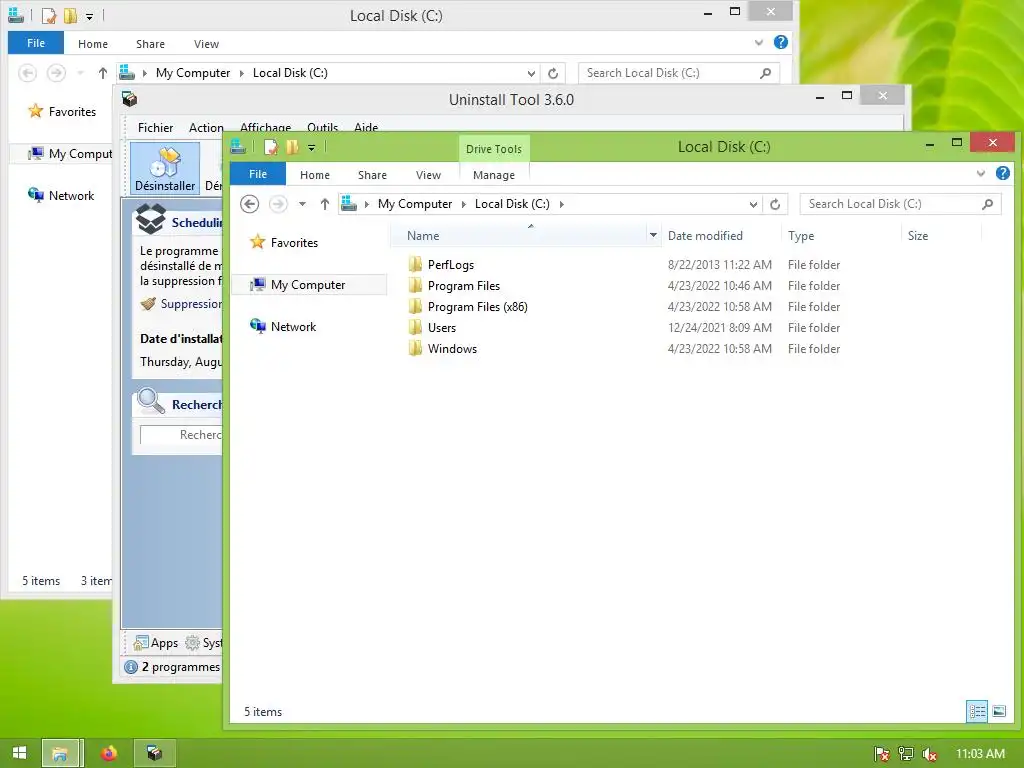Expand the ribbon in back Local Disk window
This screenshot has height=768, width=1024.
(759, 43)
